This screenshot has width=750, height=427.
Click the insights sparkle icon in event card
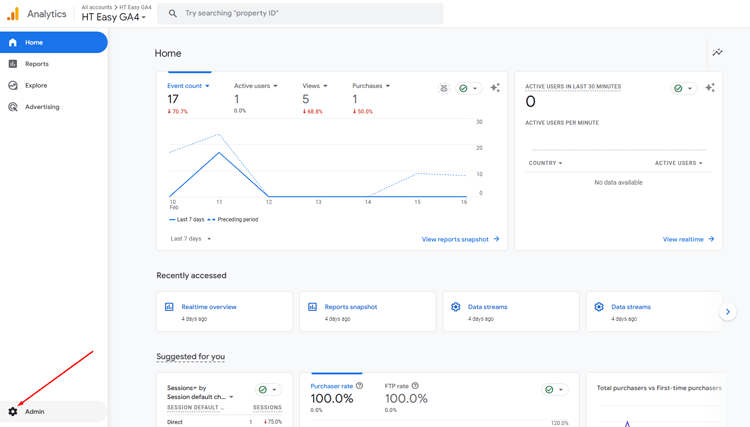pos(495,88)
